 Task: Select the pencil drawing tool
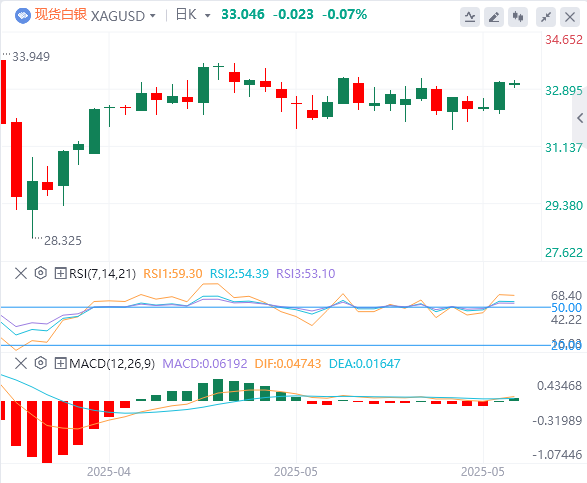coord(494,17)
